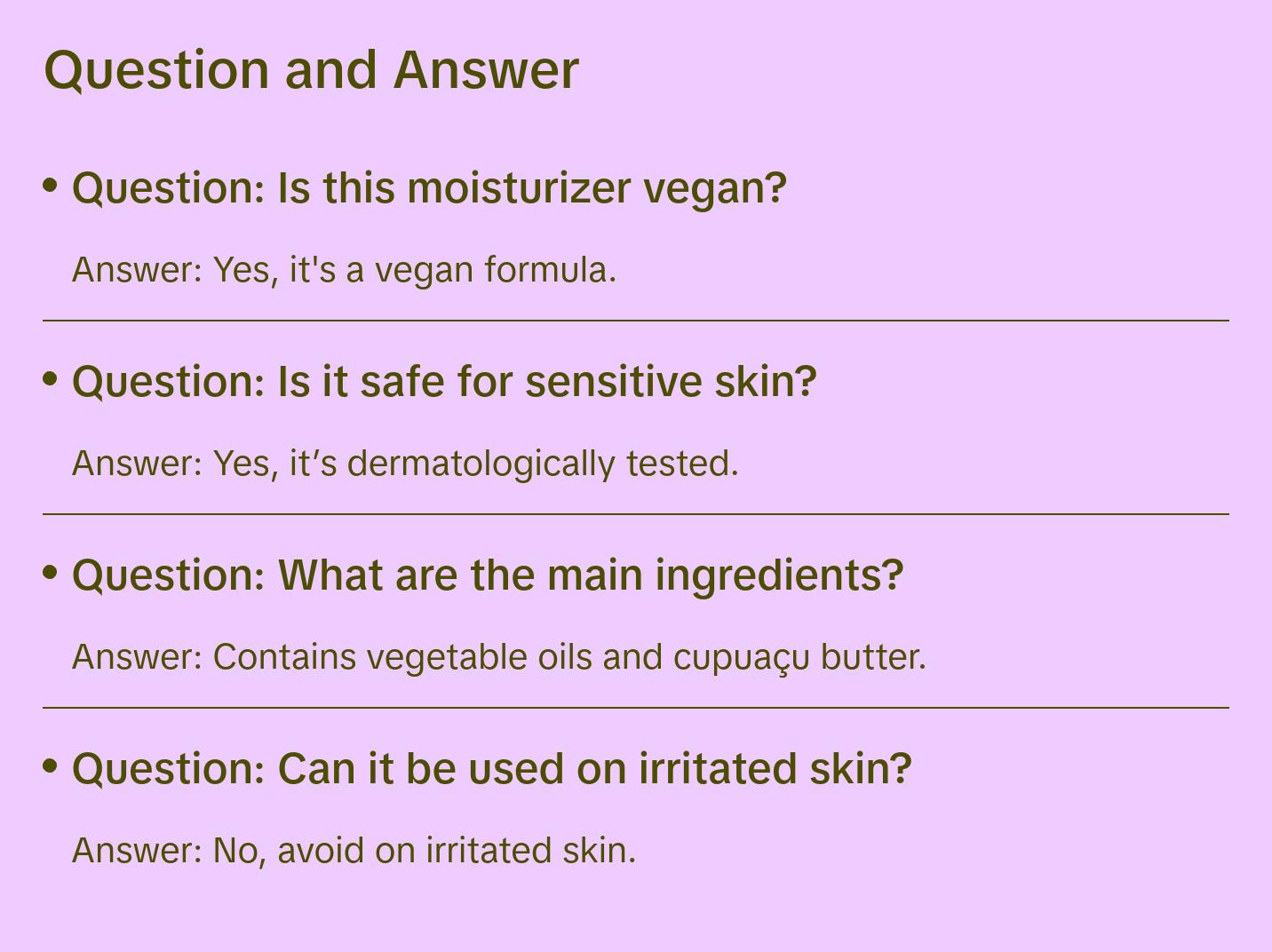Click the bullet before the vegan question
This screenshot has height=952, width=1272.
51,185
